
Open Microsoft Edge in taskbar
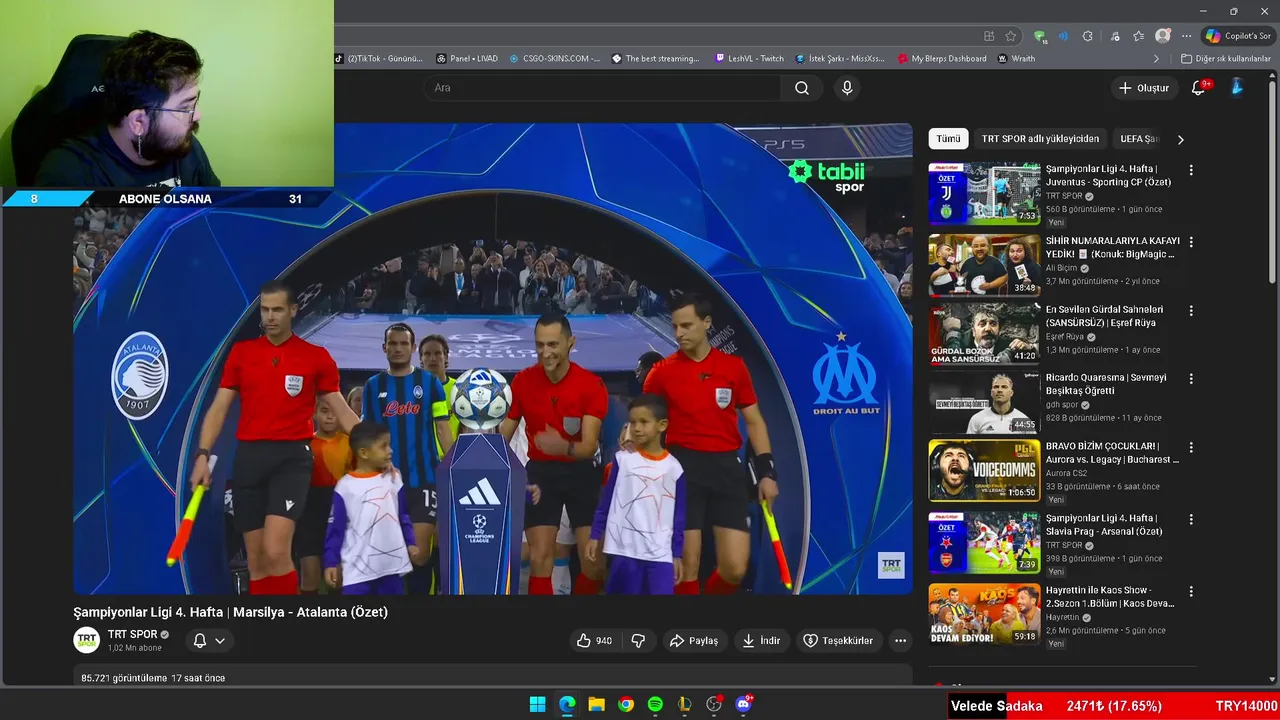tap(567, 704)
